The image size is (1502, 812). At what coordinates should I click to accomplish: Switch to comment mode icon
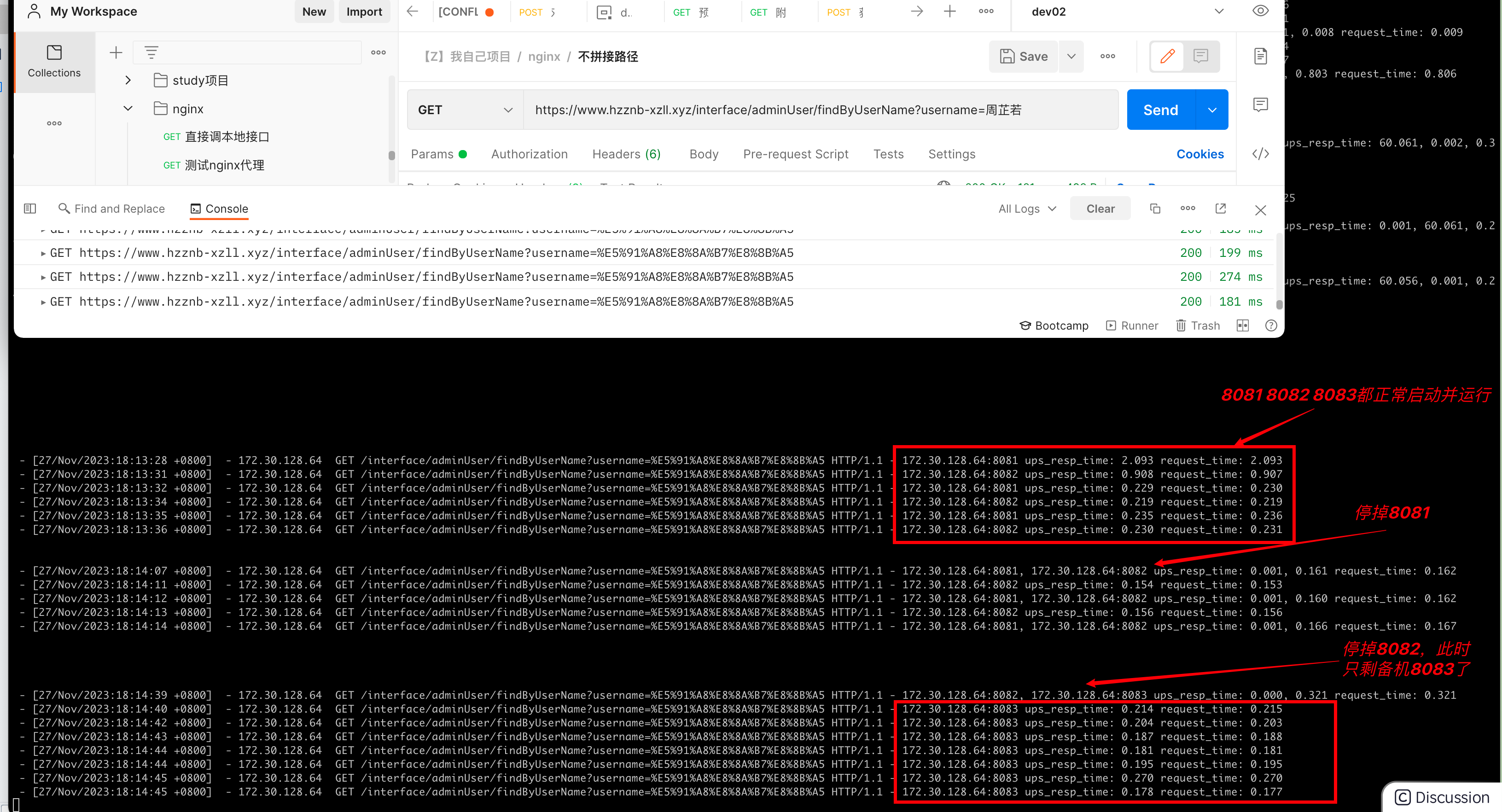(x=1200, y=56)
